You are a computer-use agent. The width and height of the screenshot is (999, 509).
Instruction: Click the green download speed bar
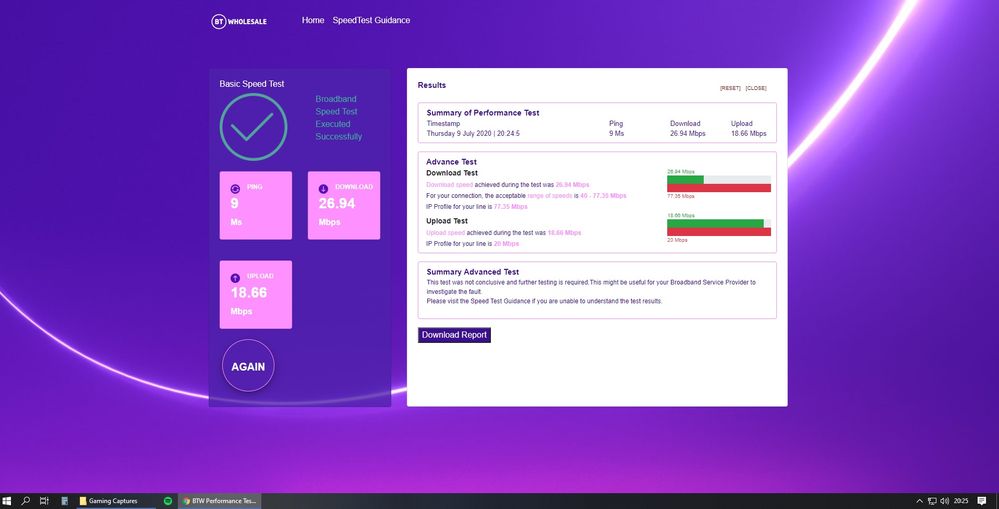[x=685, y=180]
